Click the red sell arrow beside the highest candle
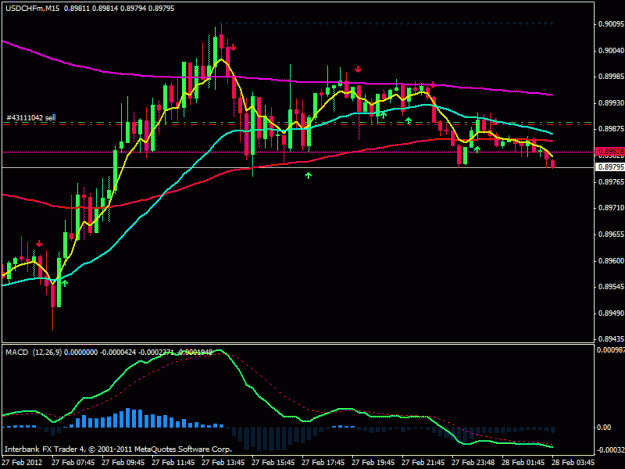The image size is (625, 469). [x=233, y=48]
